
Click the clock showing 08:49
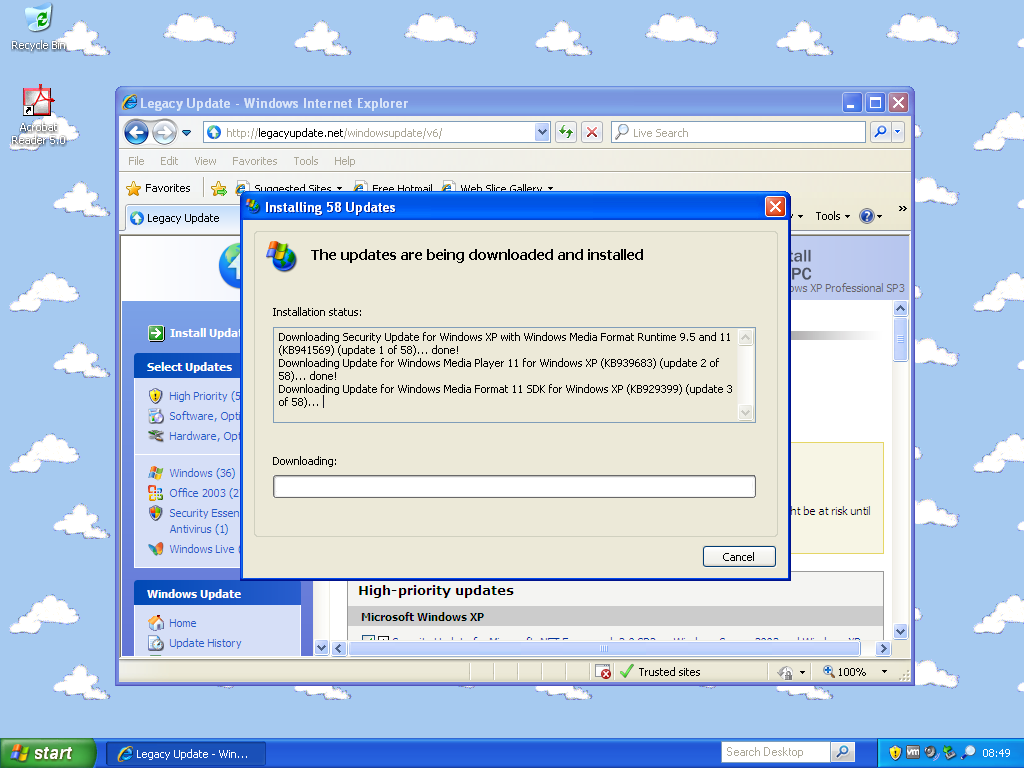tap(996, 753)
